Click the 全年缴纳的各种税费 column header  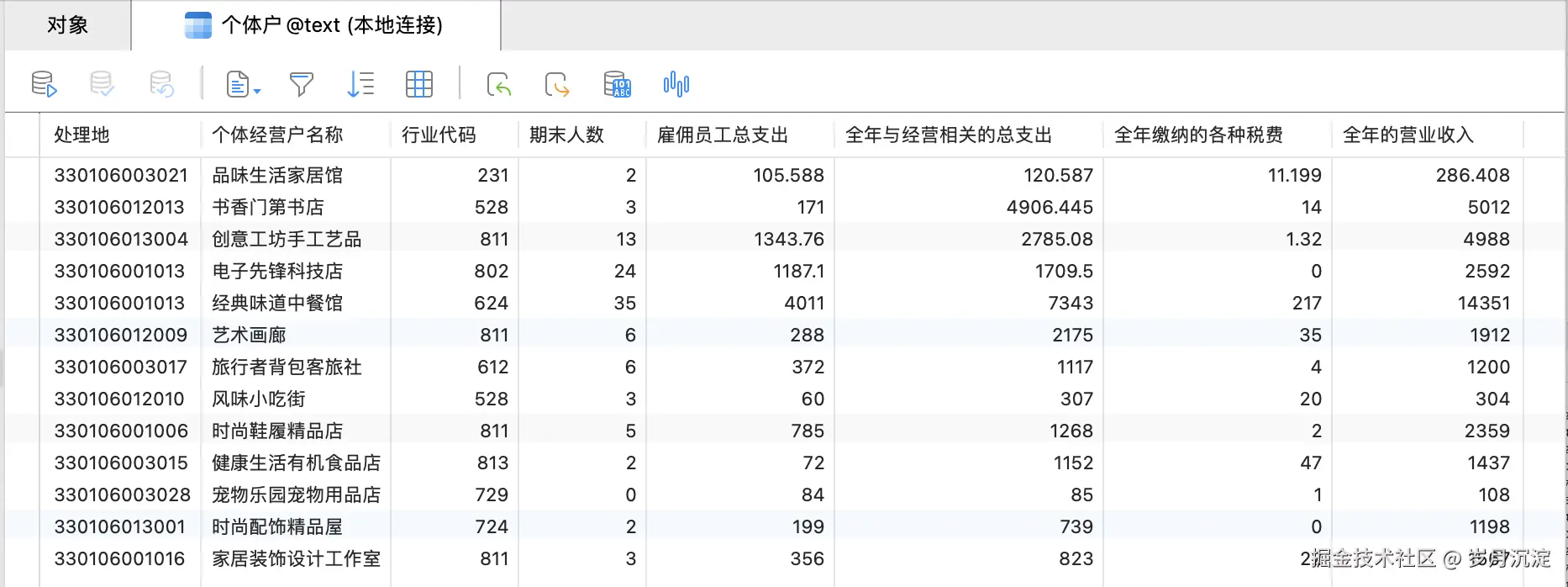(x=1198, y=135)
